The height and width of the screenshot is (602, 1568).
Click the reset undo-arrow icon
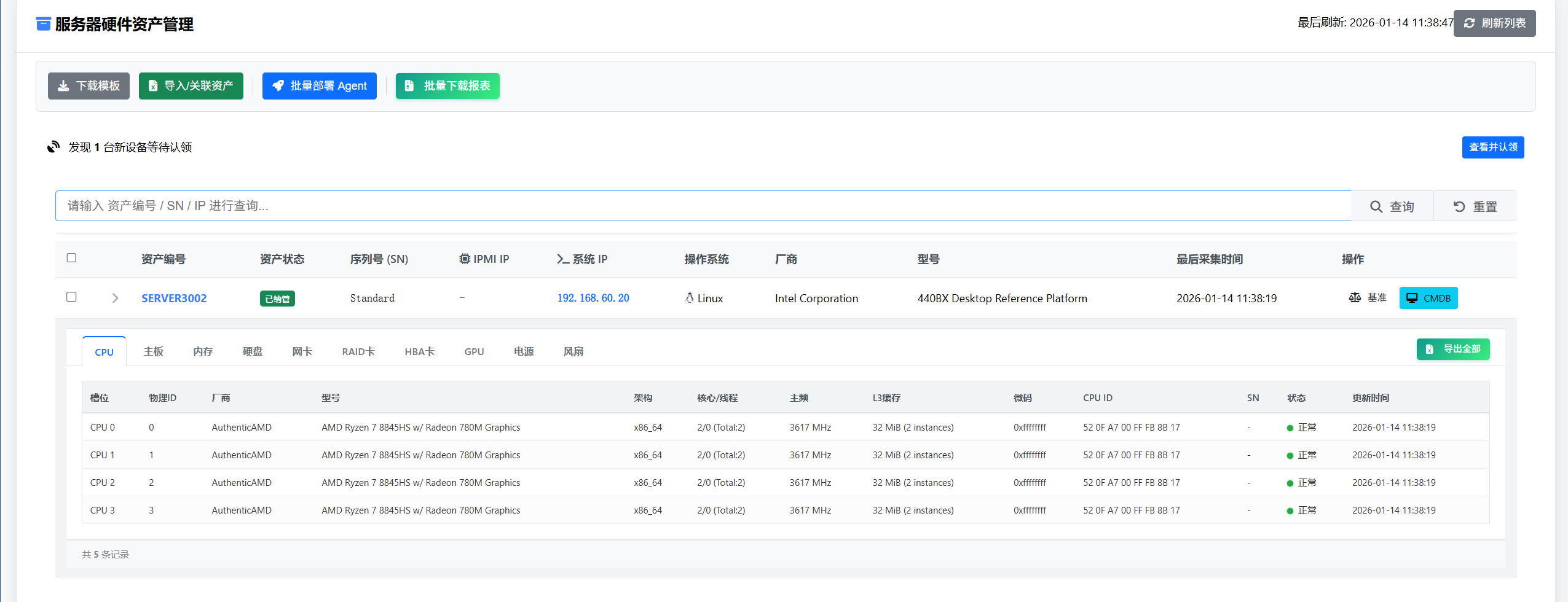[x=1459, y=207]
